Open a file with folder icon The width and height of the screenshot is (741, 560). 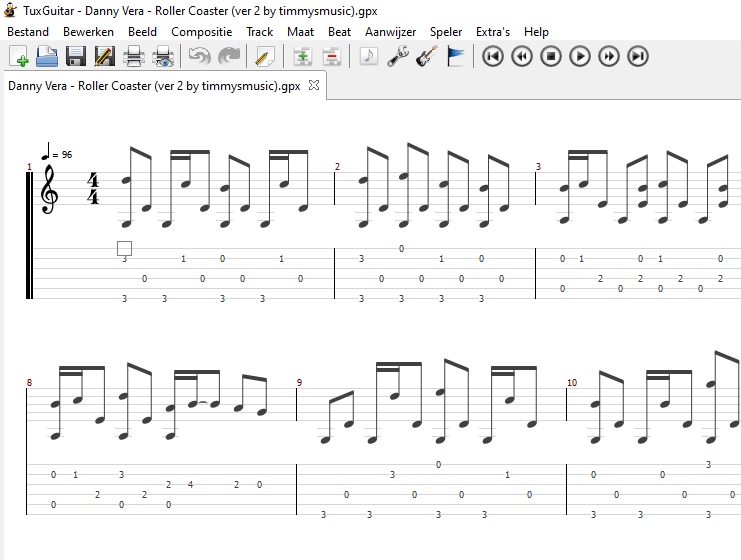47,56
